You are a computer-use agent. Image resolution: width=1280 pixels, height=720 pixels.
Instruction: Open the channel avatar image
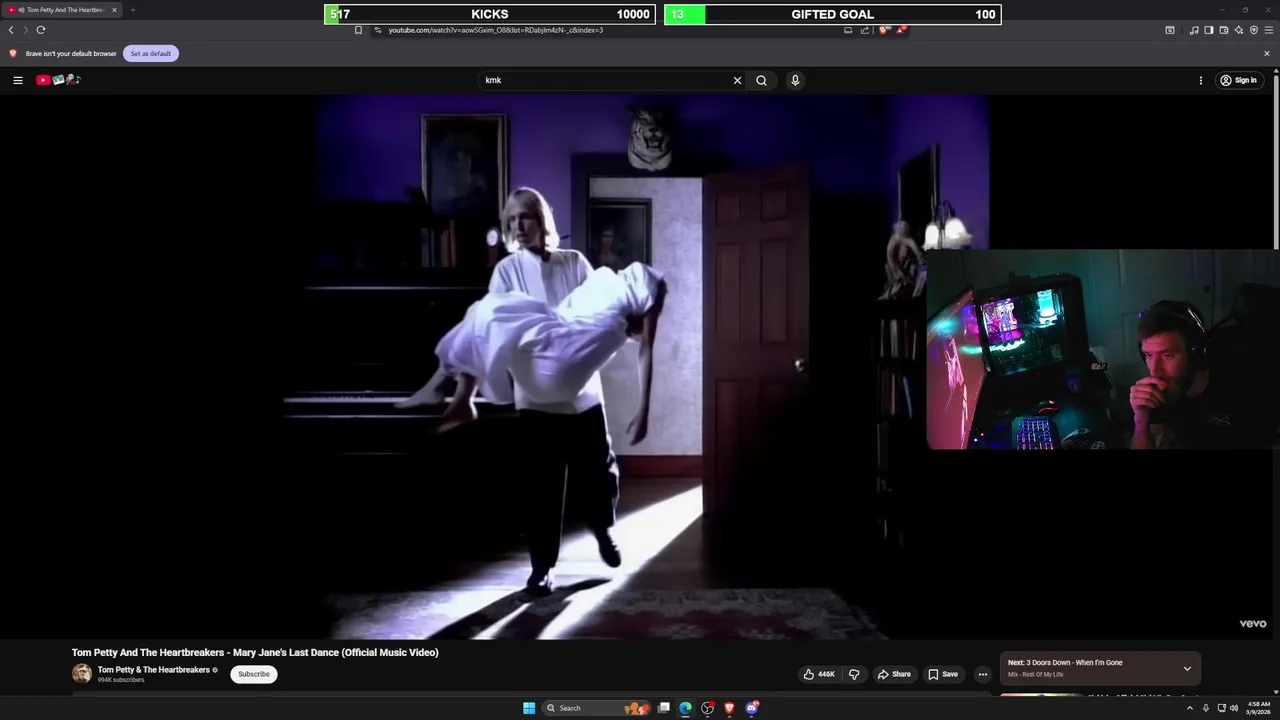pyautogui.click(x=82, y=674)
